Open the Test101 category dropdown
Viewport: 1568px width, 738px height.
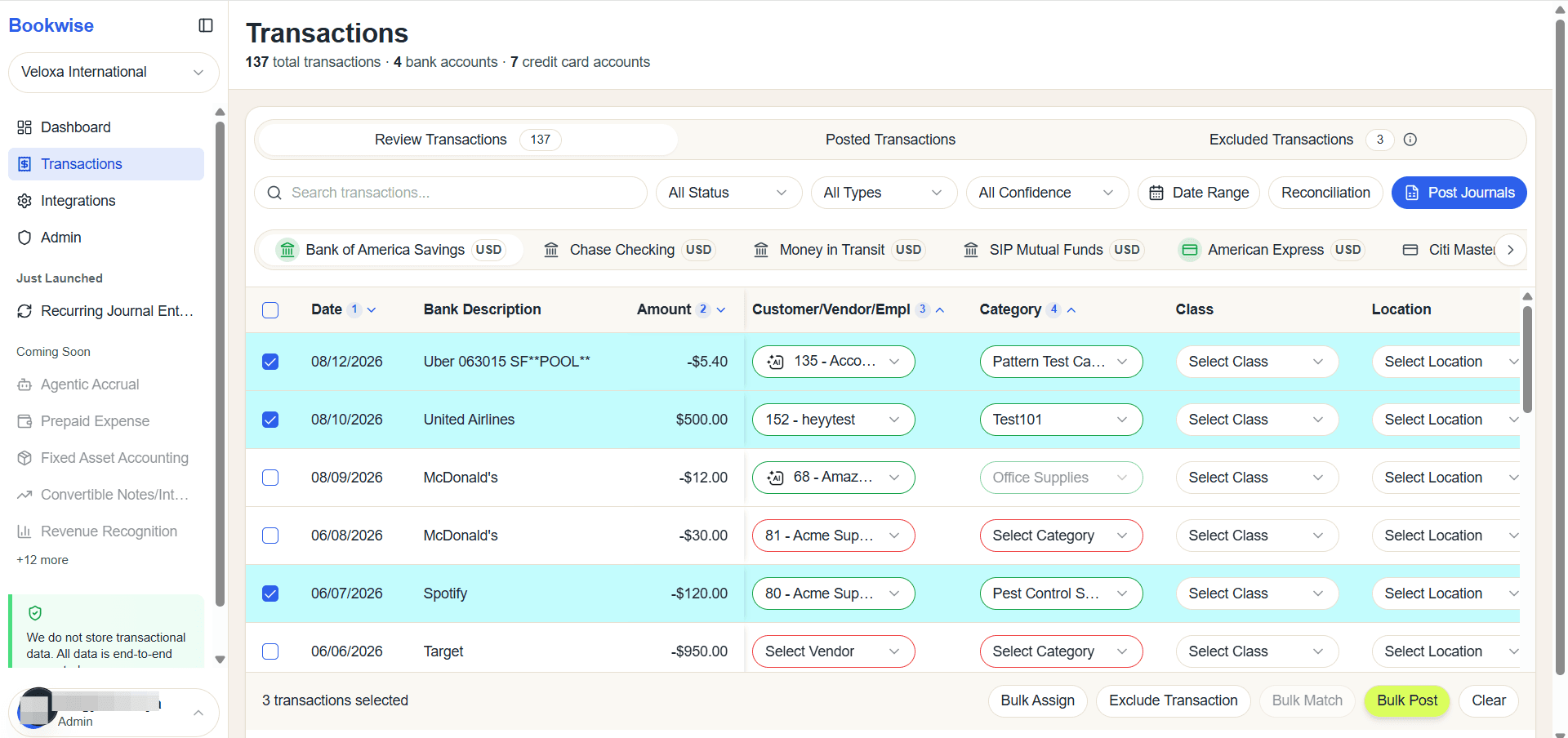click(x=1061, y=420)
